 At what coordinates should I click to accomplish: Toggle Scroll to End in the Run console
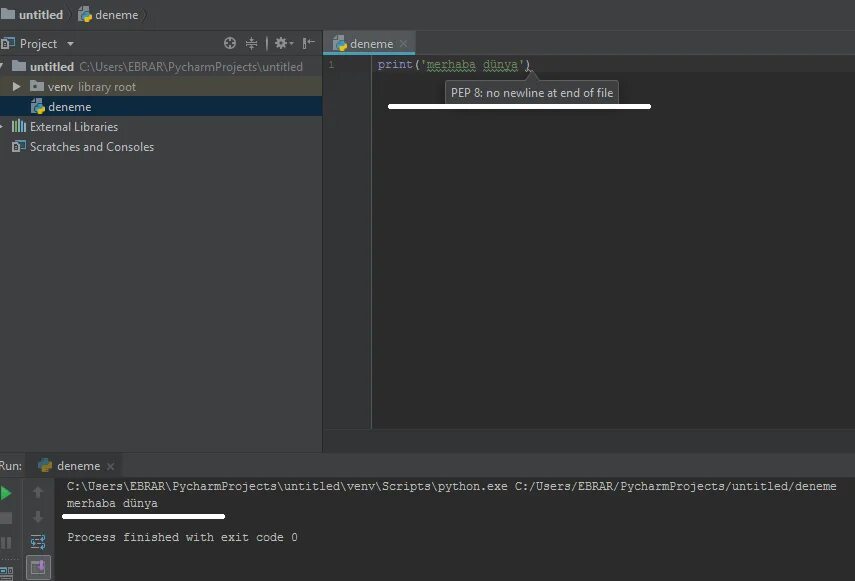click(x=38, y=567)
